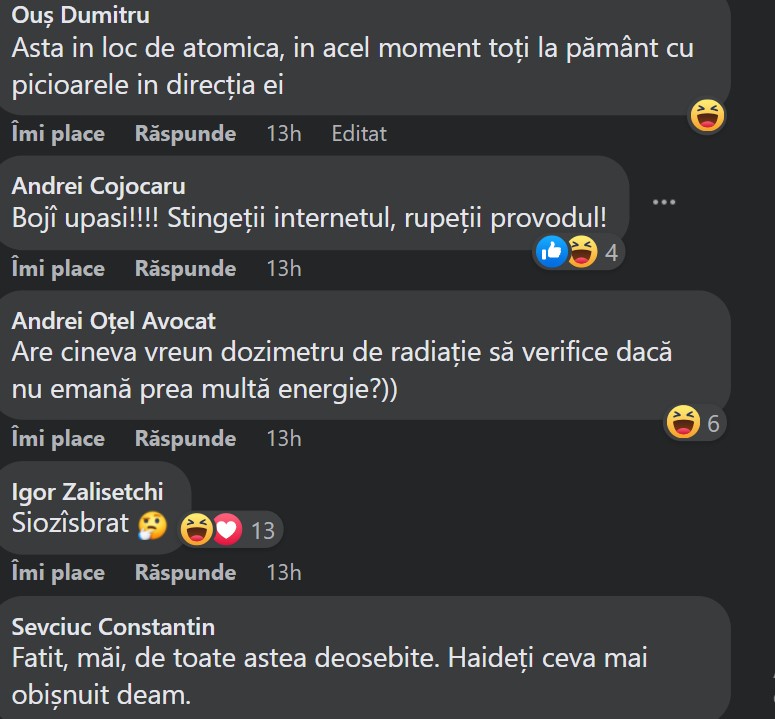This screenshot has height=719, width=775.
Task: Like Igor Zalisetchi's comment
Action: click(58, 573)
